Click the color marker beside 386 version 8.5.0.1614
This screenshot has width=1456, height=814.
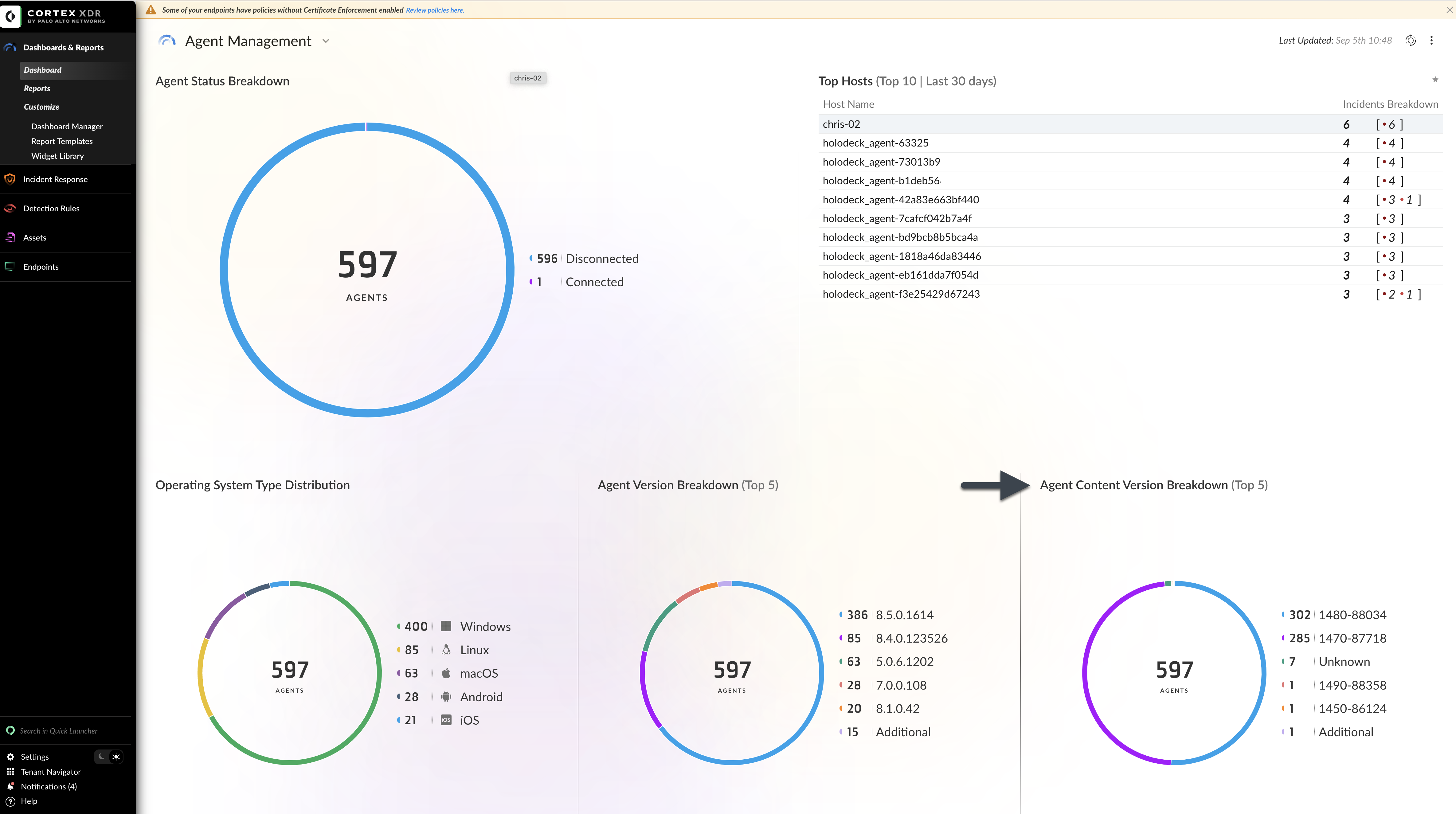[x=840, y=614]
